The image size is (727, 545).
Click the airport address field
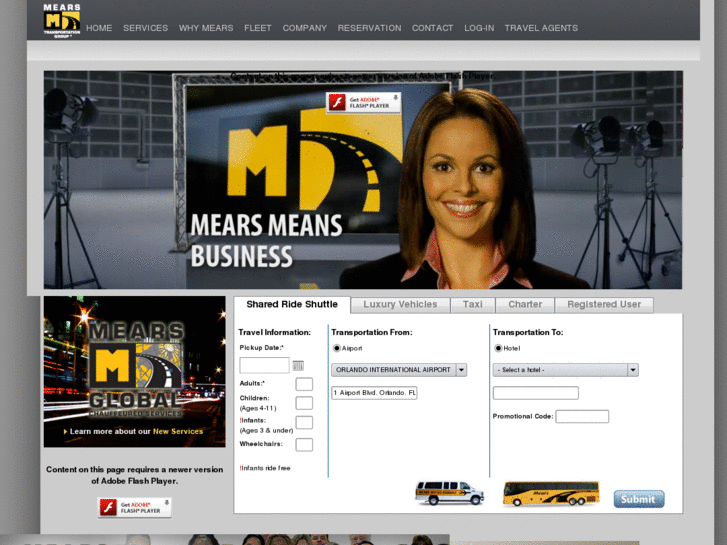[374, 393]
